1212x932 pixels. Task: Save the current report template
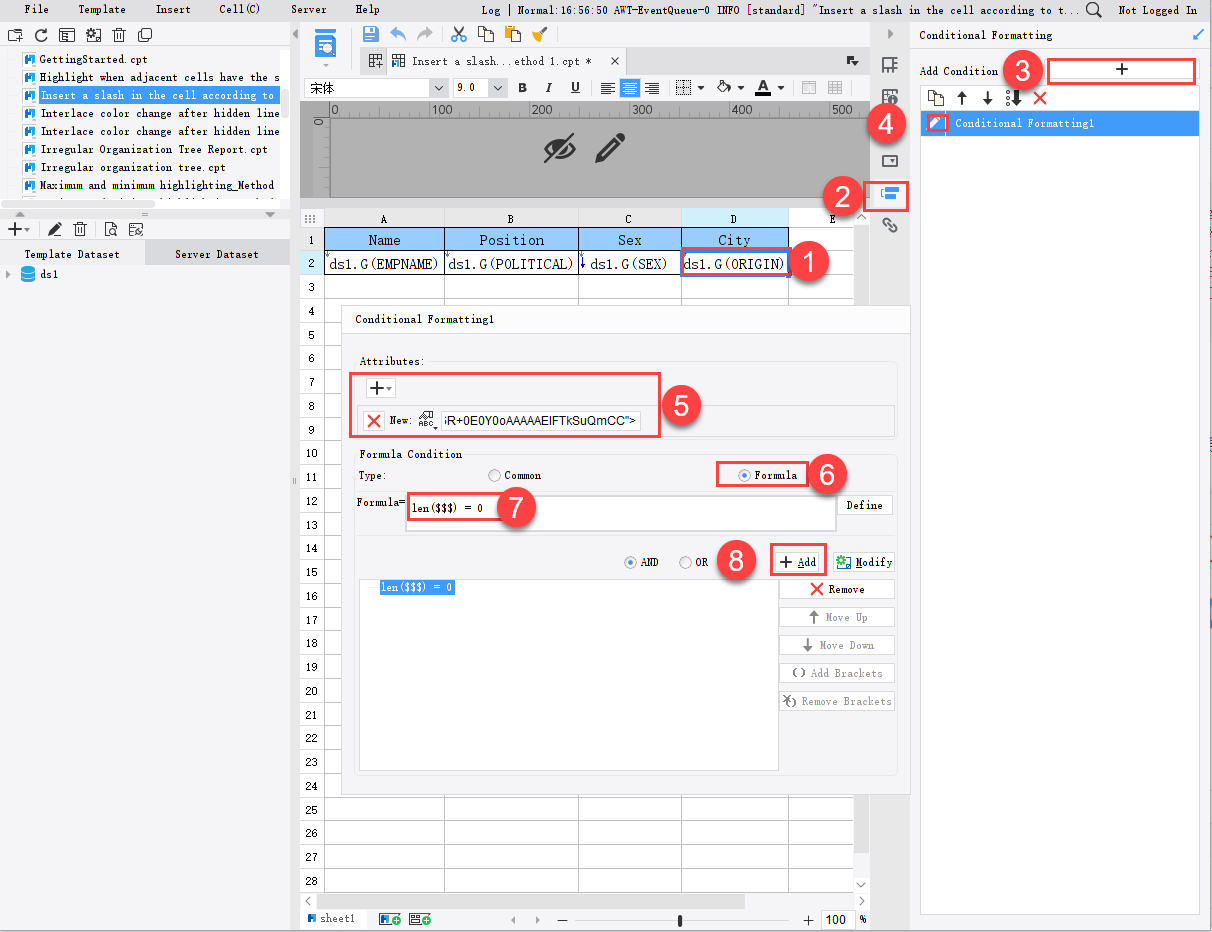[x=370, y=33]
